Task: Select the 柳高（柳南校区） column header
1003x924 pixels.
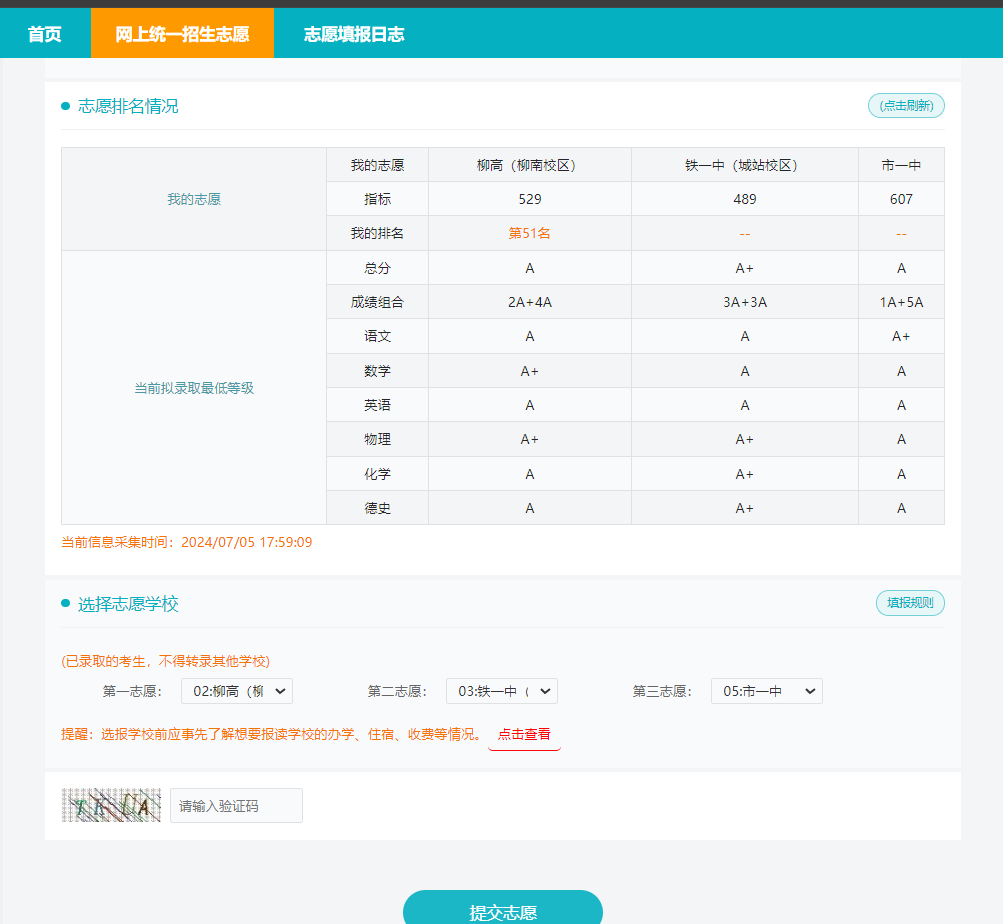Action: 529,165
